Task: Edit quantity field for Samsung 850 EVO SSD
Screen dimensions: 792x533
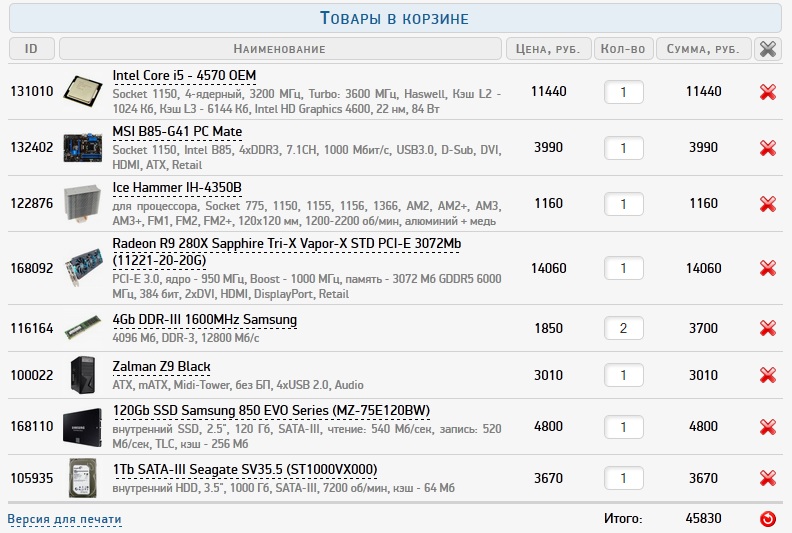Action: click(x=624, y=427)
